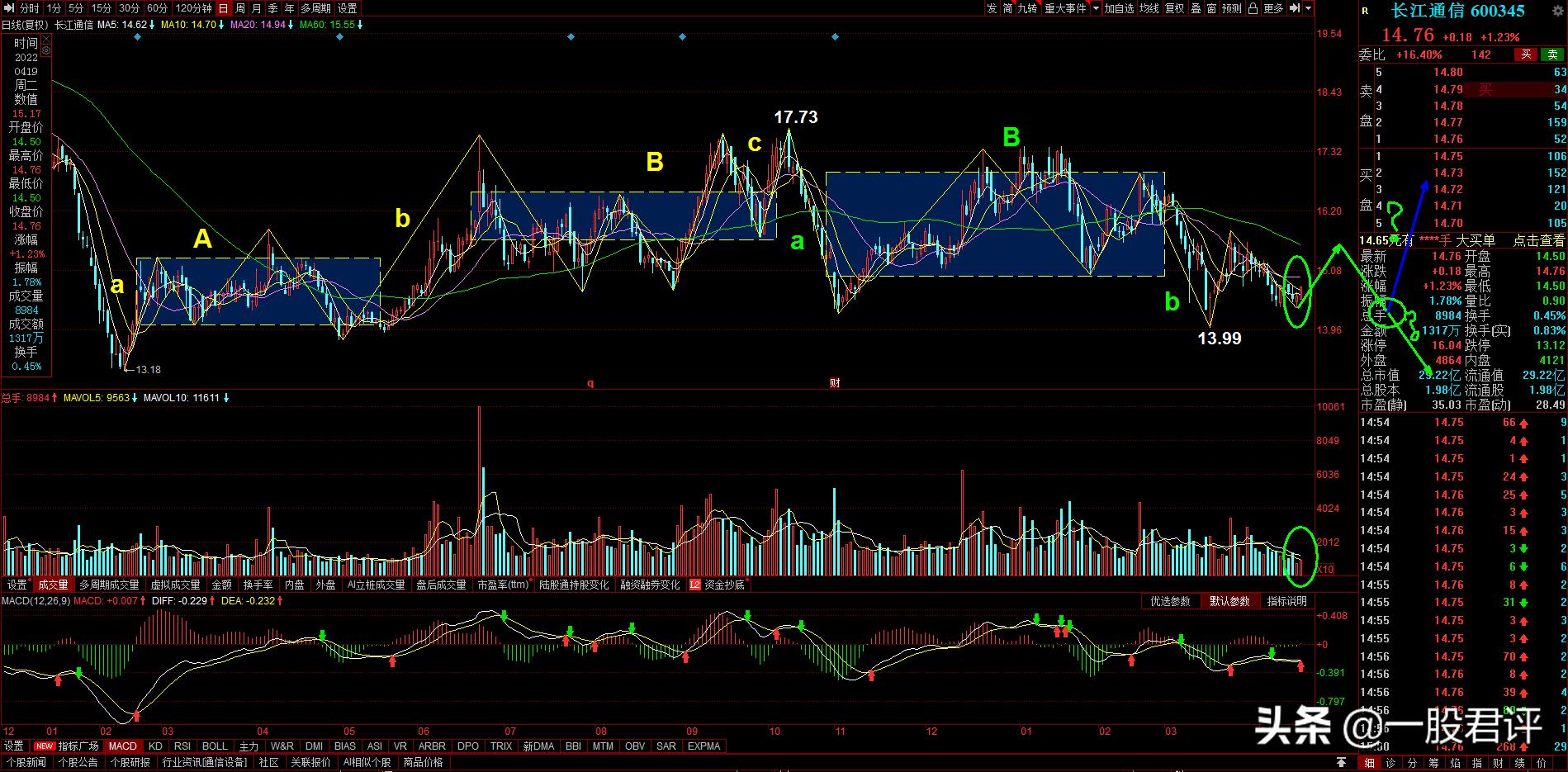Click the green 卖 sell button
Image resolution: width=1568 pixels, height=772 pixels.
tap(1553, 54)
